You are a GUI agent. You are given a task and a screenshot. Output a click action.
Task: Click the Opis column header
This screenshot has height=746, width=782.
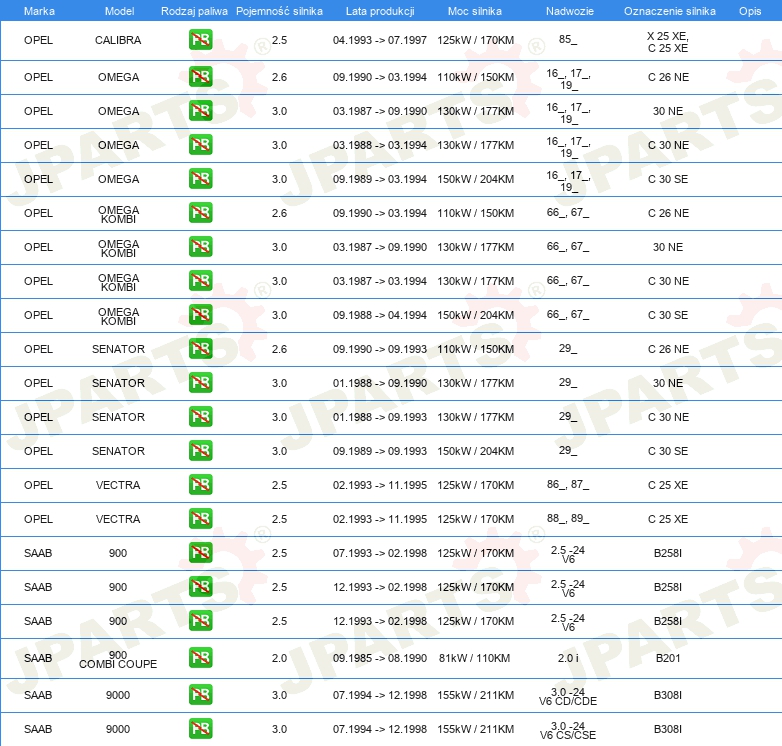click(750, 11)
